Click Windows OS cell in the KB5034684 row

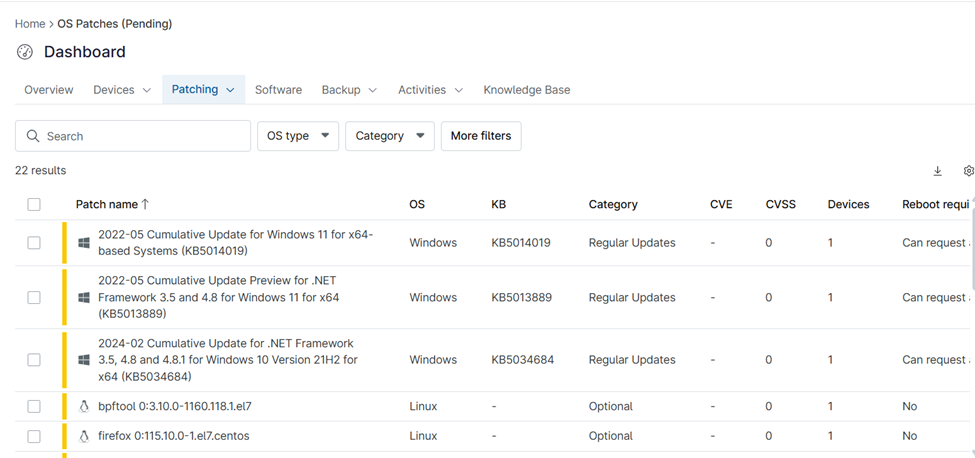click(x=433, y=360)
